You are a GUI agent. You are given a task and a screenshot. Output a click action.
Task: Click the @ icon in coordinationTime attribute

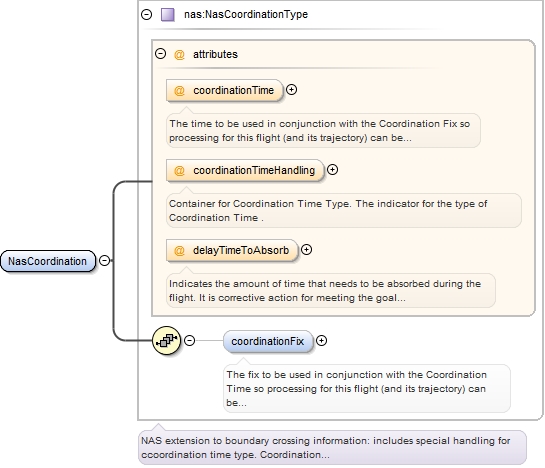tap(179, 90)
